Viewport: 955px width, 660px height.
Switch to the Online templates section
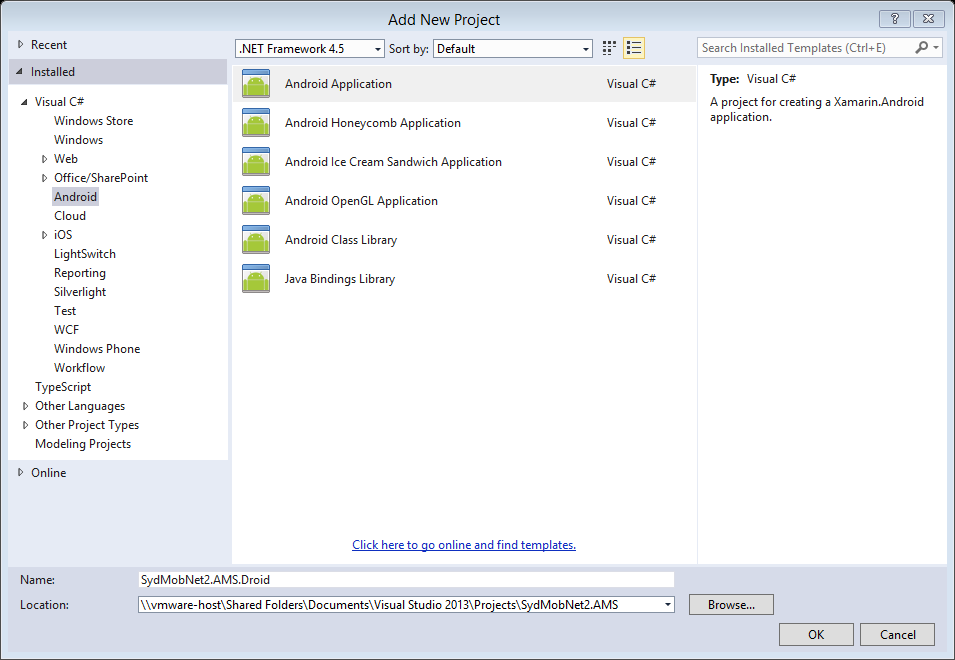(x=46, y=472)
